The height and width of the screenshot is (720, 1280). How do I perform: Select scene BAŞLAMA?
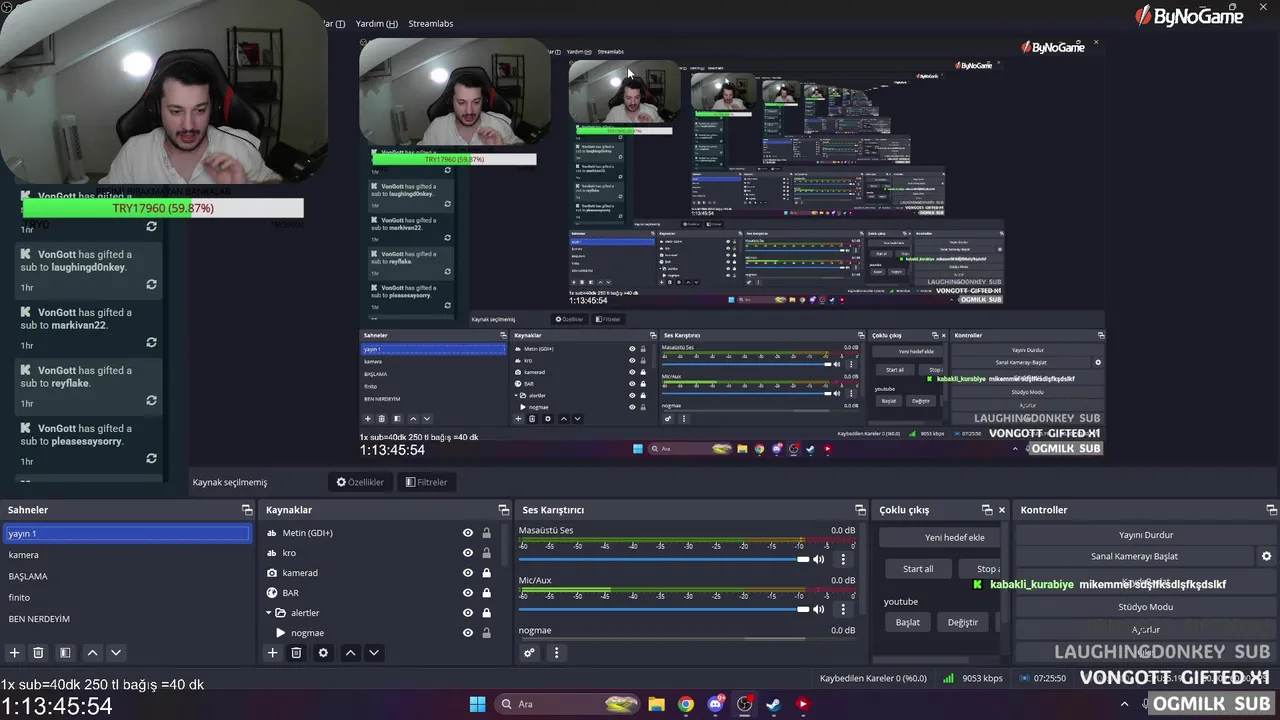pos(127,576)
